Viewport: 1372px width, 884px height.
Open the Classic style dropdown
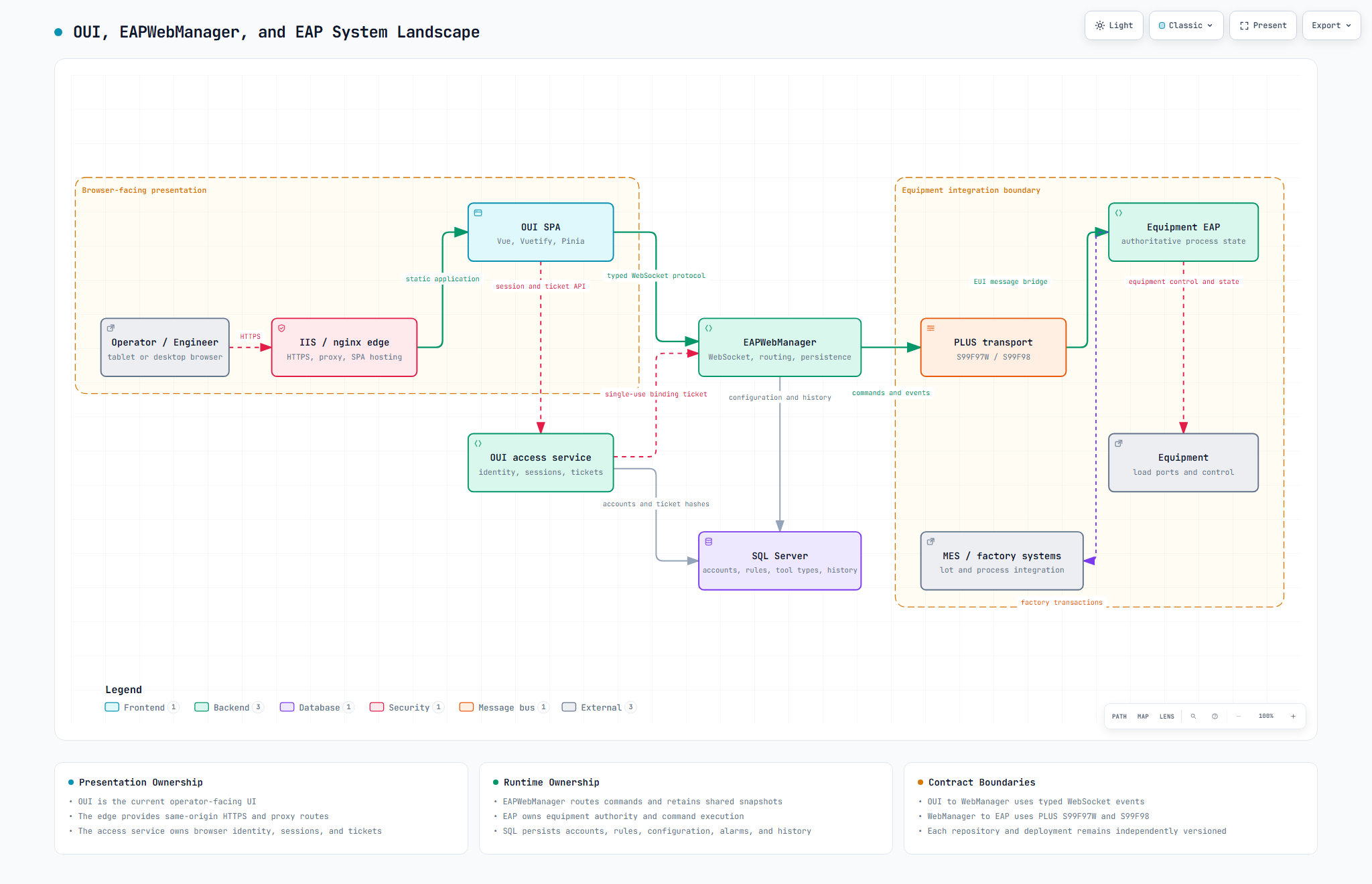1186,25
